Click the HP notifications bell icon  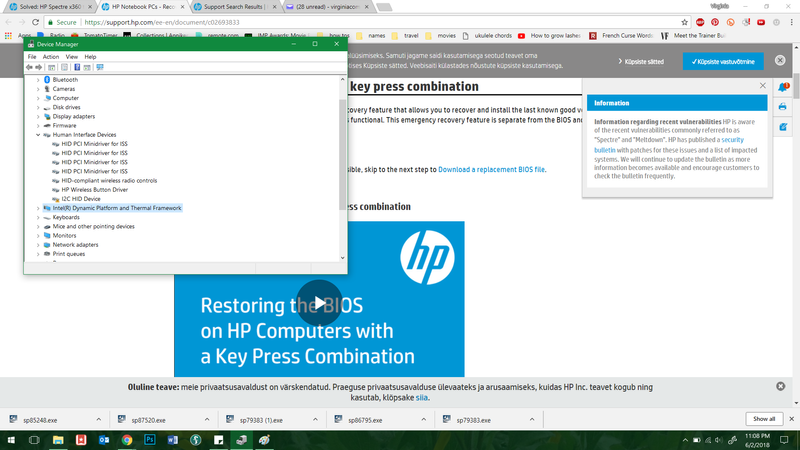783,86
